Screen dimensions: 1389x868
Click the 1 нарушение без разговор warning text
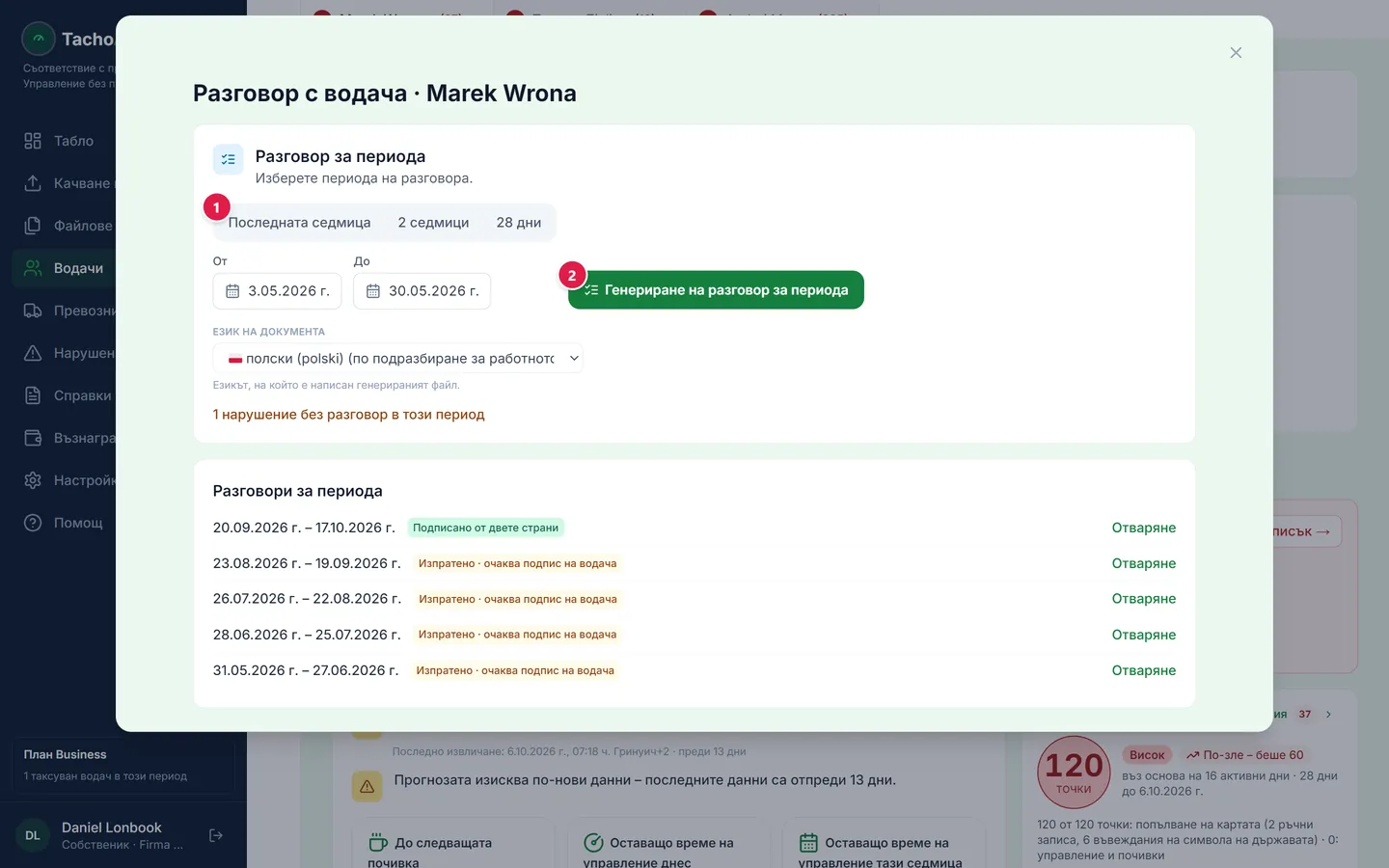coord(349,415)
